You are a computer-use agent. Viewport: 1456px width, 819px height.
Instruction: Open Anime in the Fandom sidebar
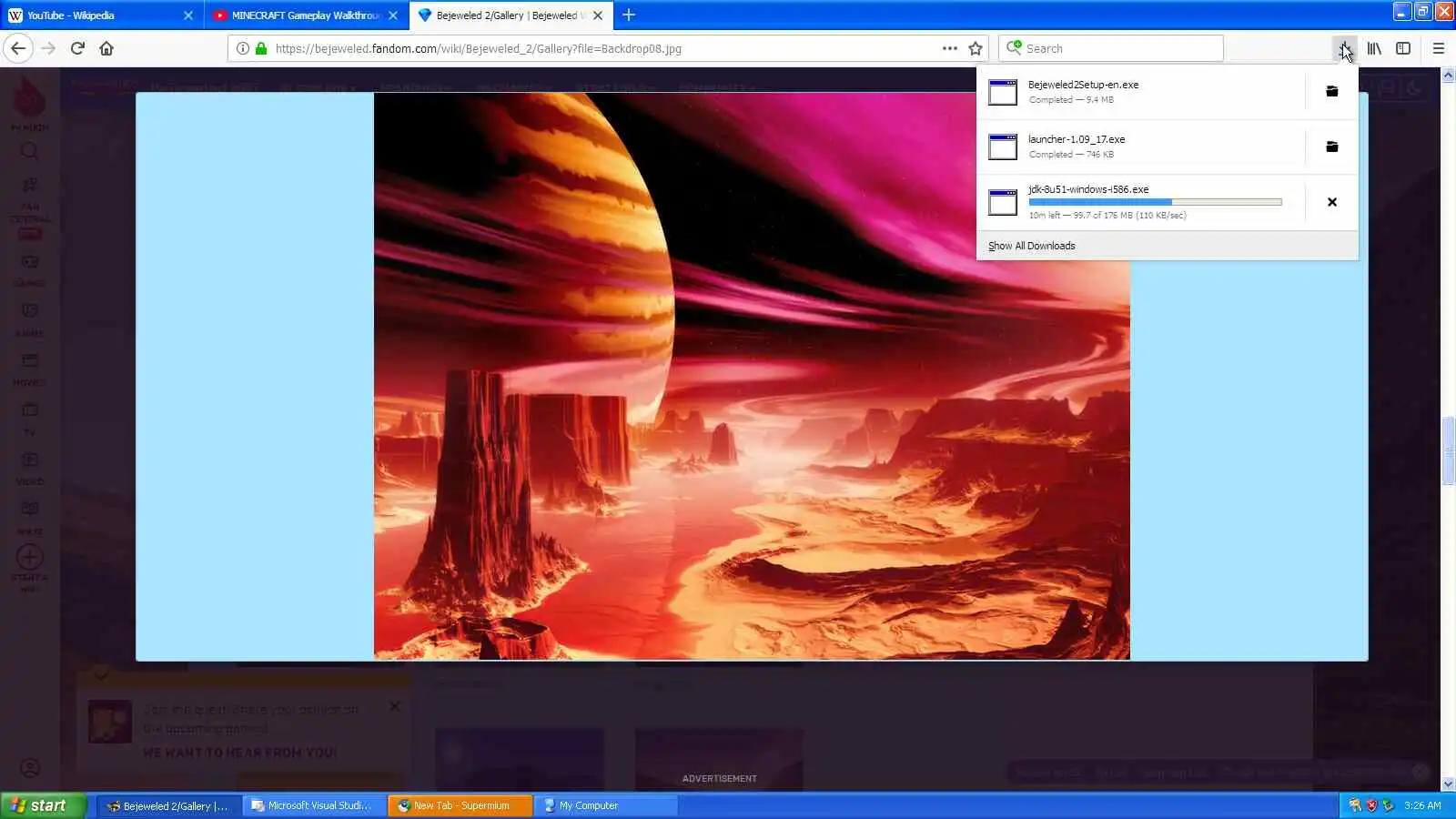click(30, 319)
